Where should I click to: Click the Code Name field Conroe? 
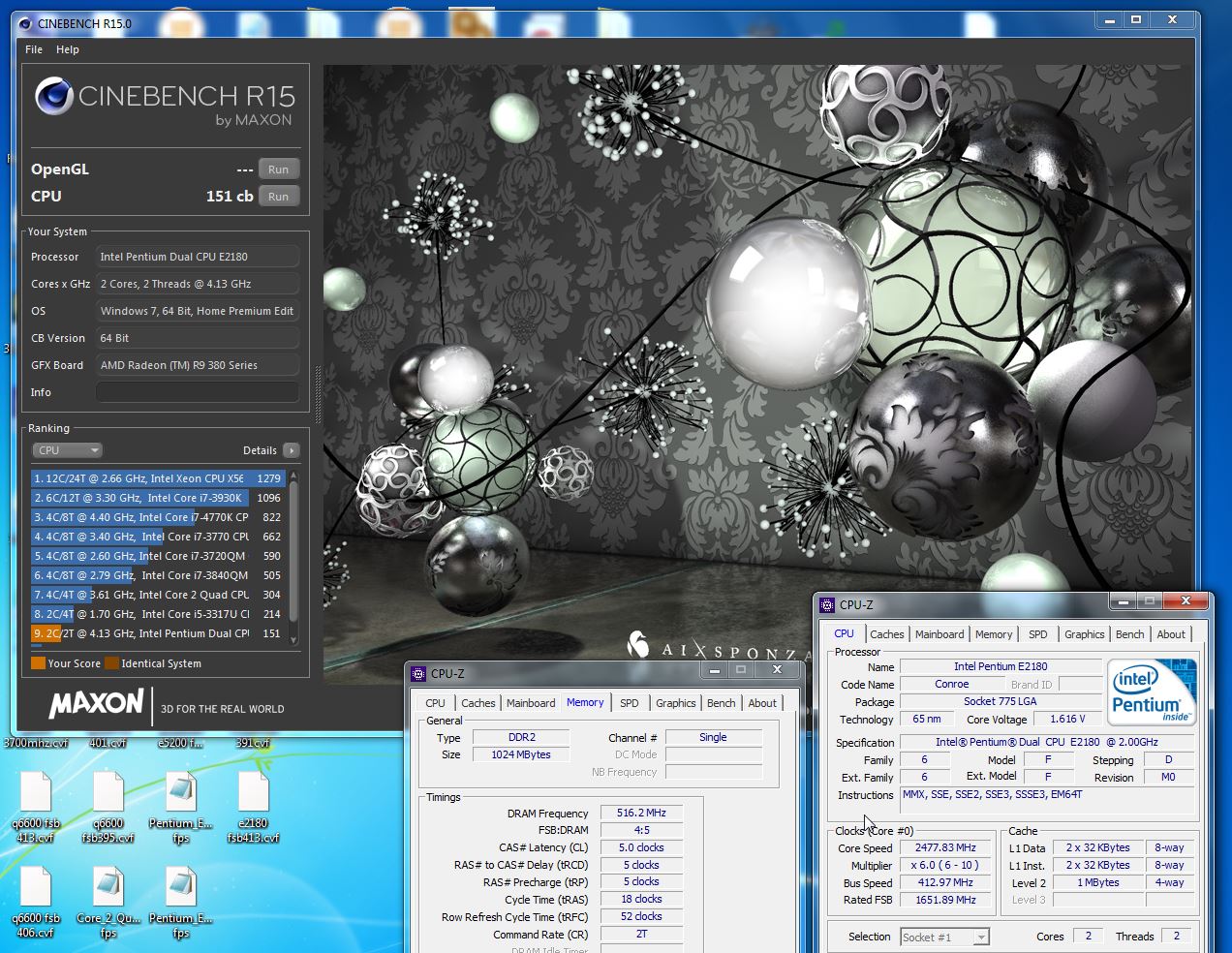[x=952, y=684]
